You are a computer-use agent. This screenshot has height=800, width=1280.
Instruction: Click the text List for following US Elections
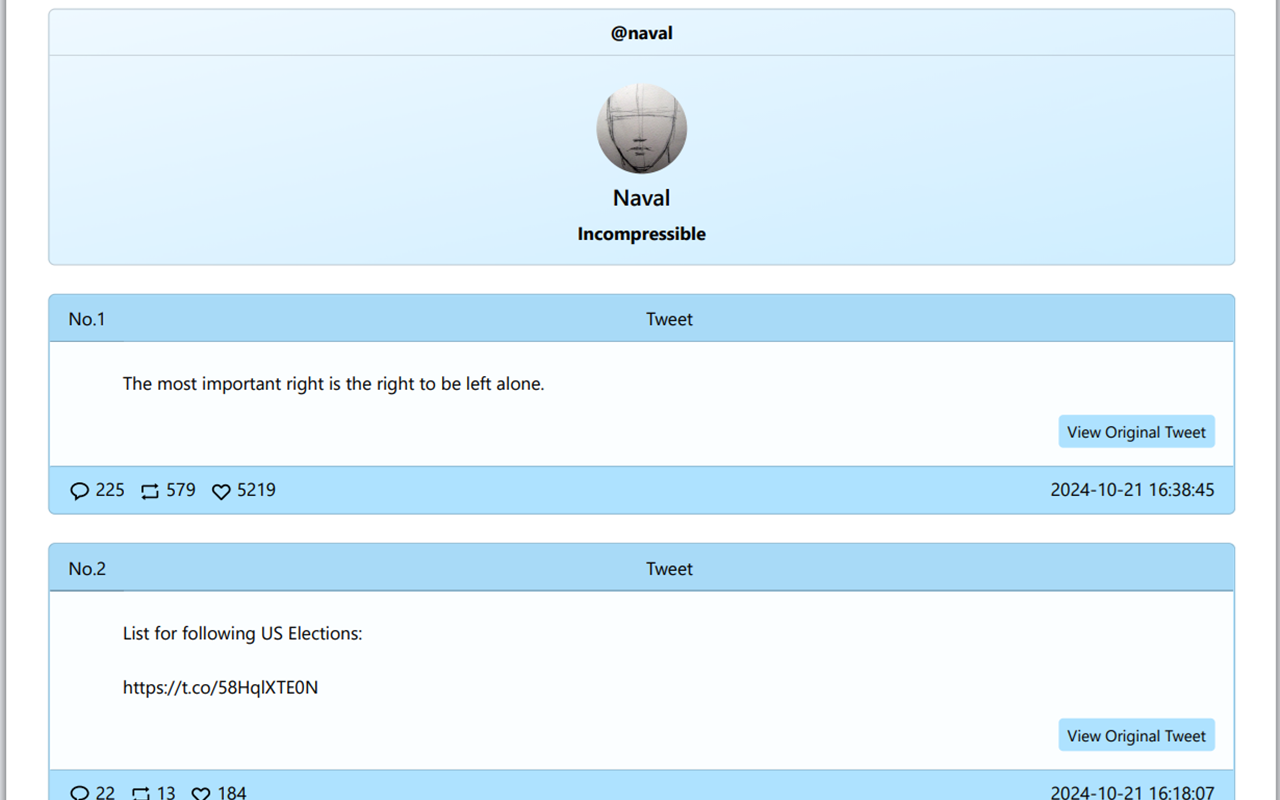(x=243, y=633)
